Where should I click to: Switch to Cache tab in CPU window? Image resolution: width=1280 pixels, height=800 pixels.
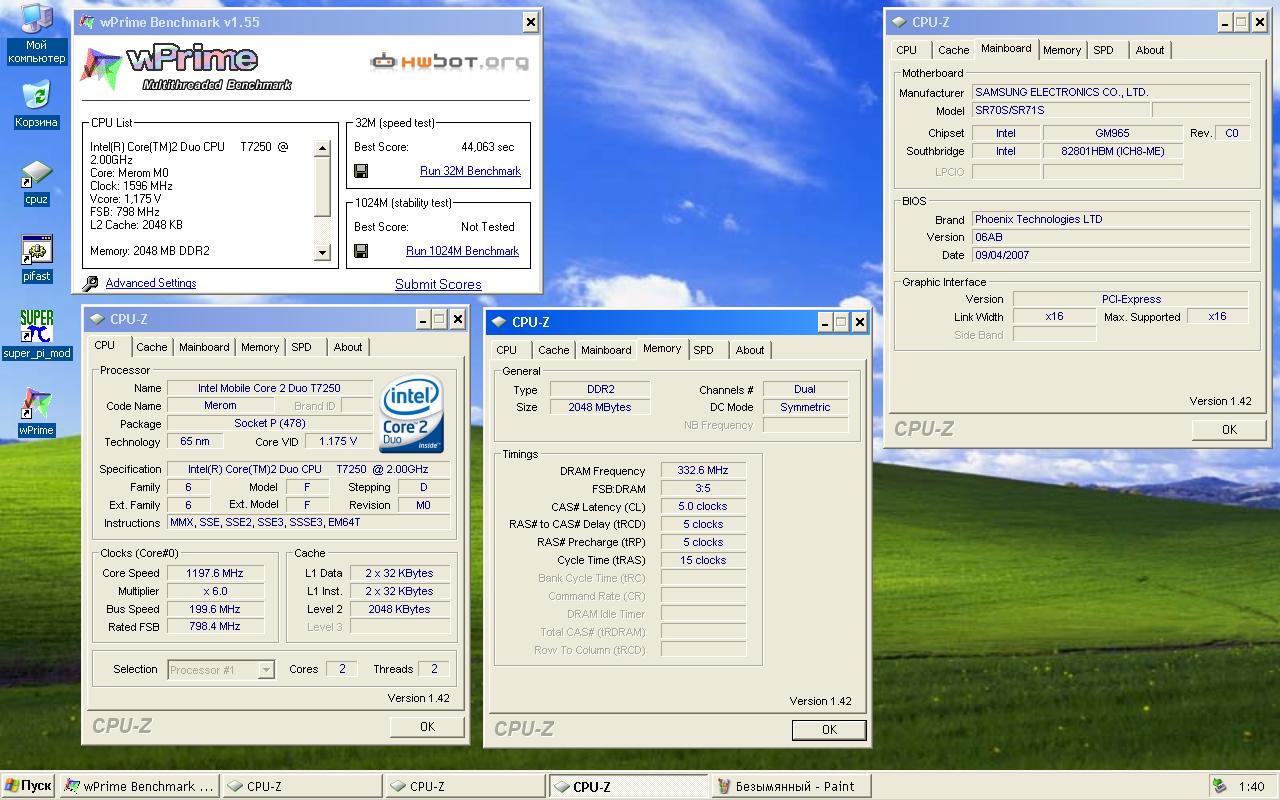[152, 347]
